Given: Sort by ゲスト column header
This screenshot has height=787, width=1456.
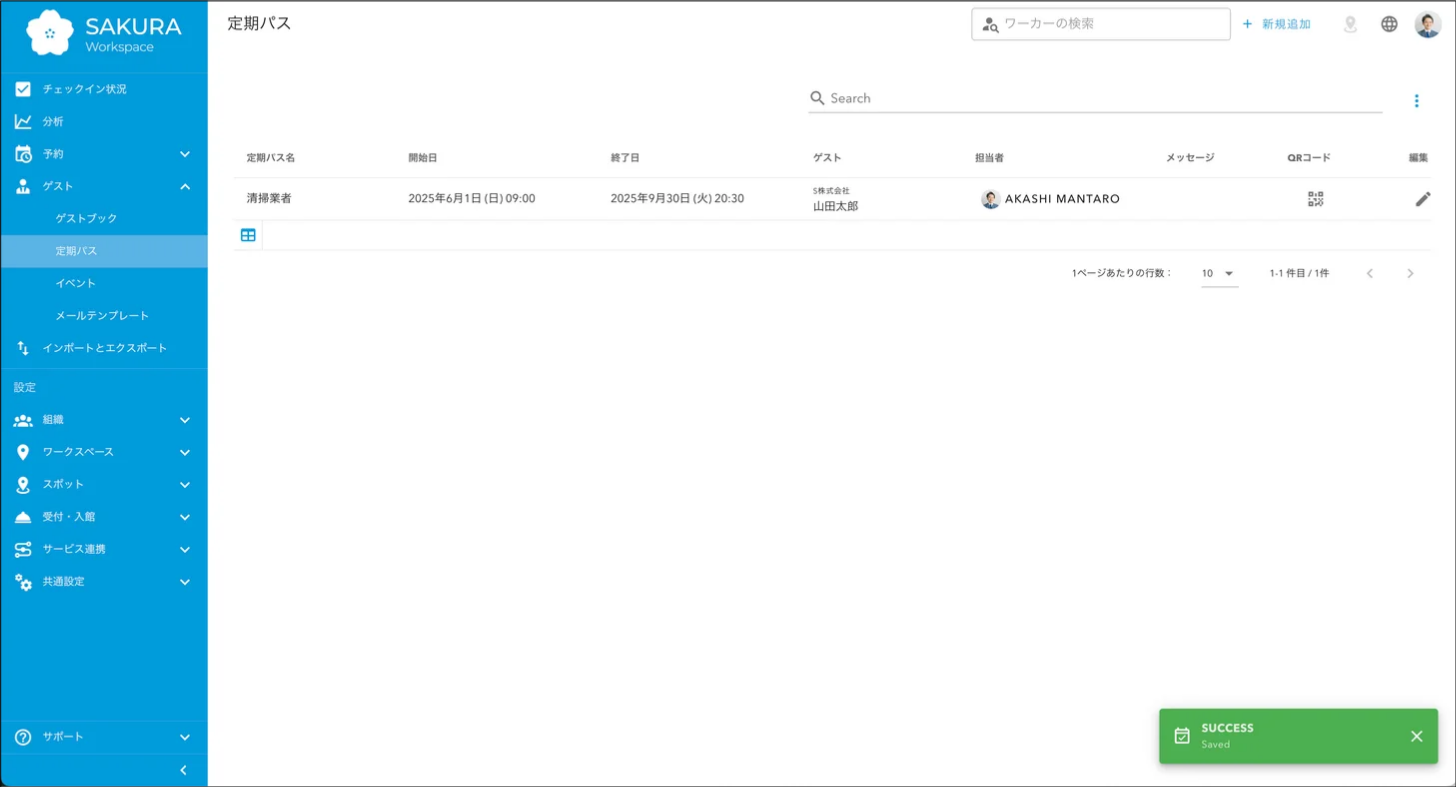Looking at the screenshot, I should click(827, 158).
